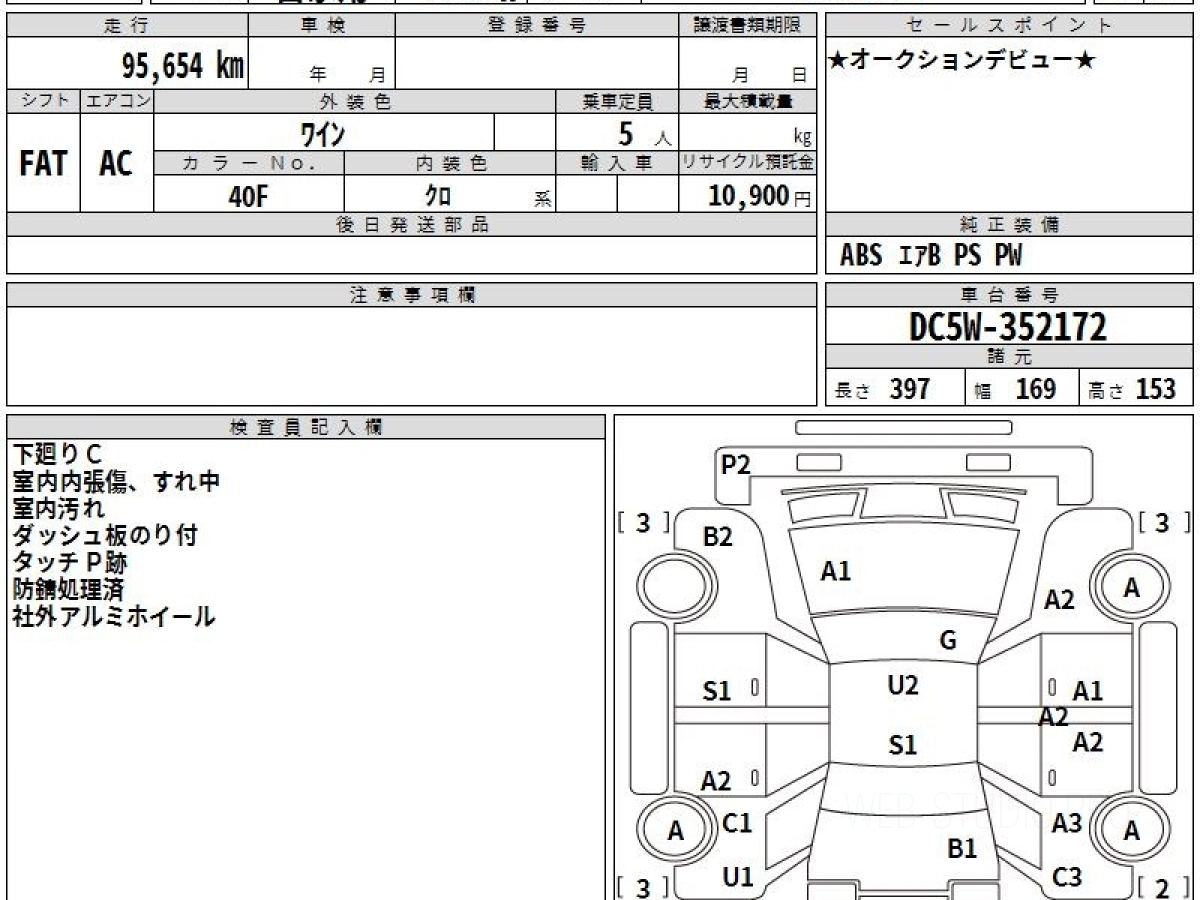This screenshot has height=900, width=1200.
Task: Click the note 防錆処理済
Action: point(68,589)
